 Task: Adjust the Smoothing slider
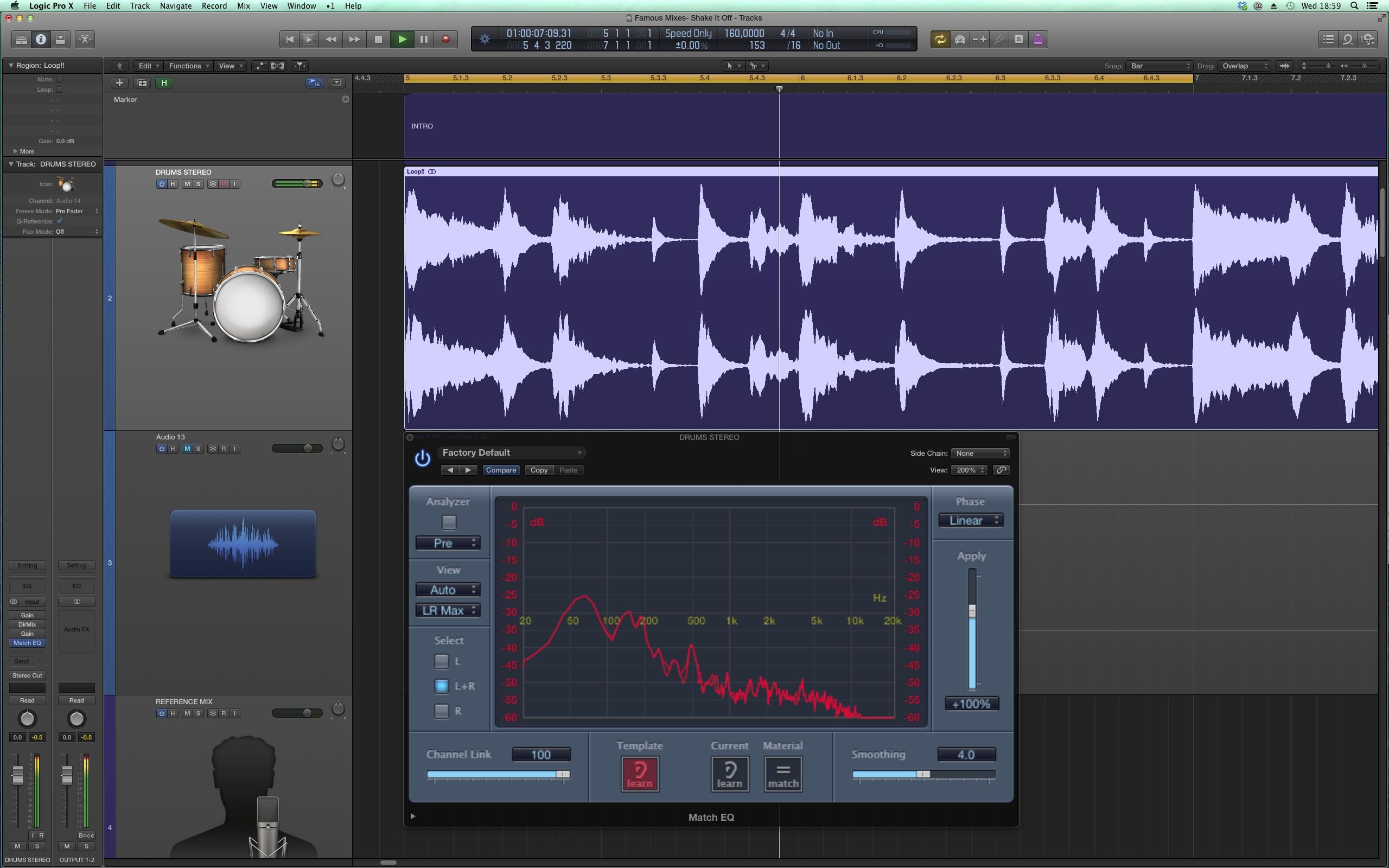click(923, 775)
